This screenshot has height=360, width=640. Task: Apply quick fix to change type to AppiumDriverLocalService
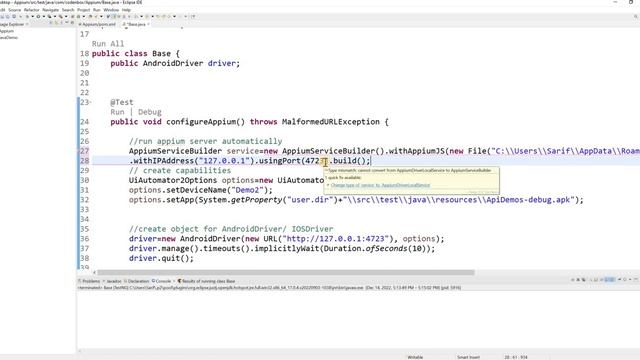(380, 185)
